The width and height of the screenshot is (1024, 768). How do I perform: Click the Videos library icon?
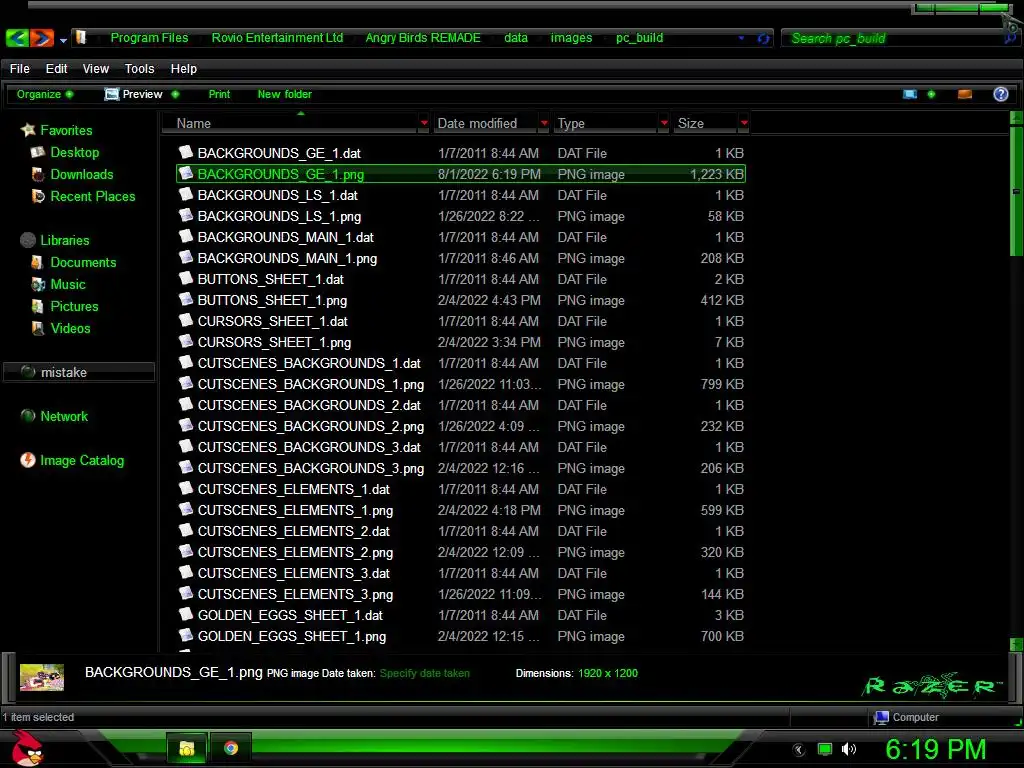click(x=38, y=328)
